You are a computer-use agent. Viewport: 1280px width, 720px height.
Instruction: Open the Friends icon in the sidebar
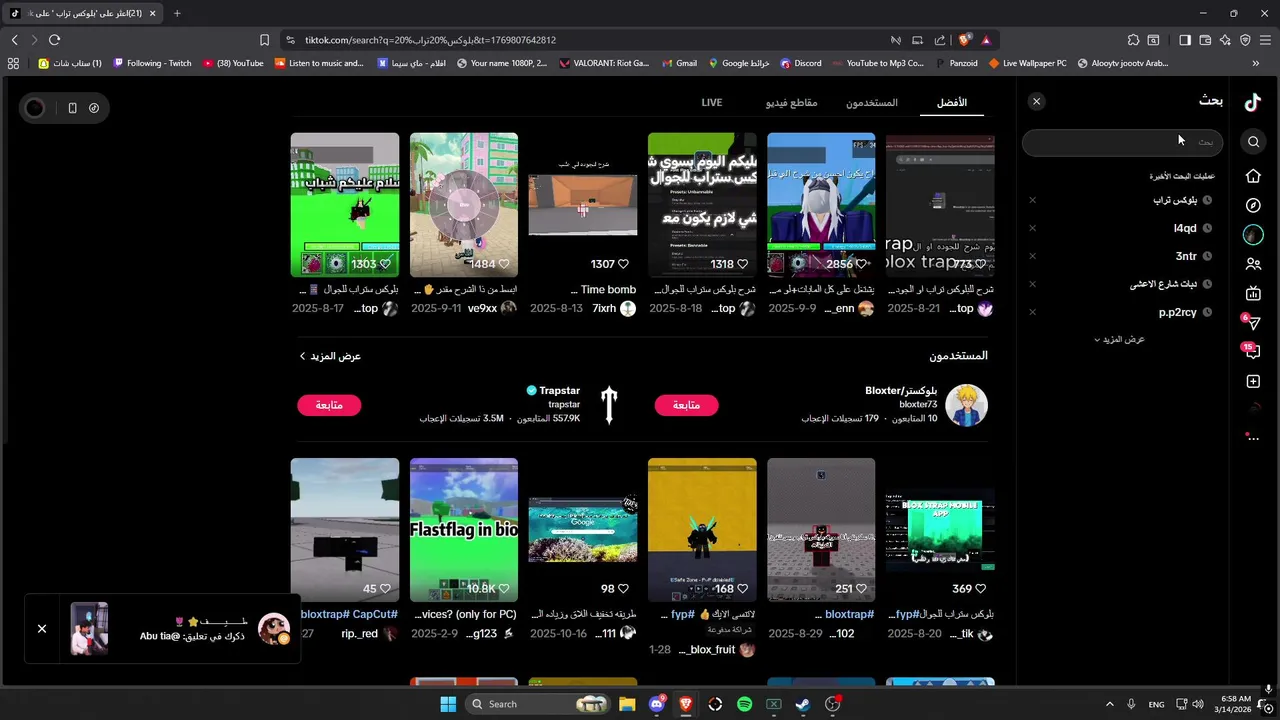click(1253, 264)
